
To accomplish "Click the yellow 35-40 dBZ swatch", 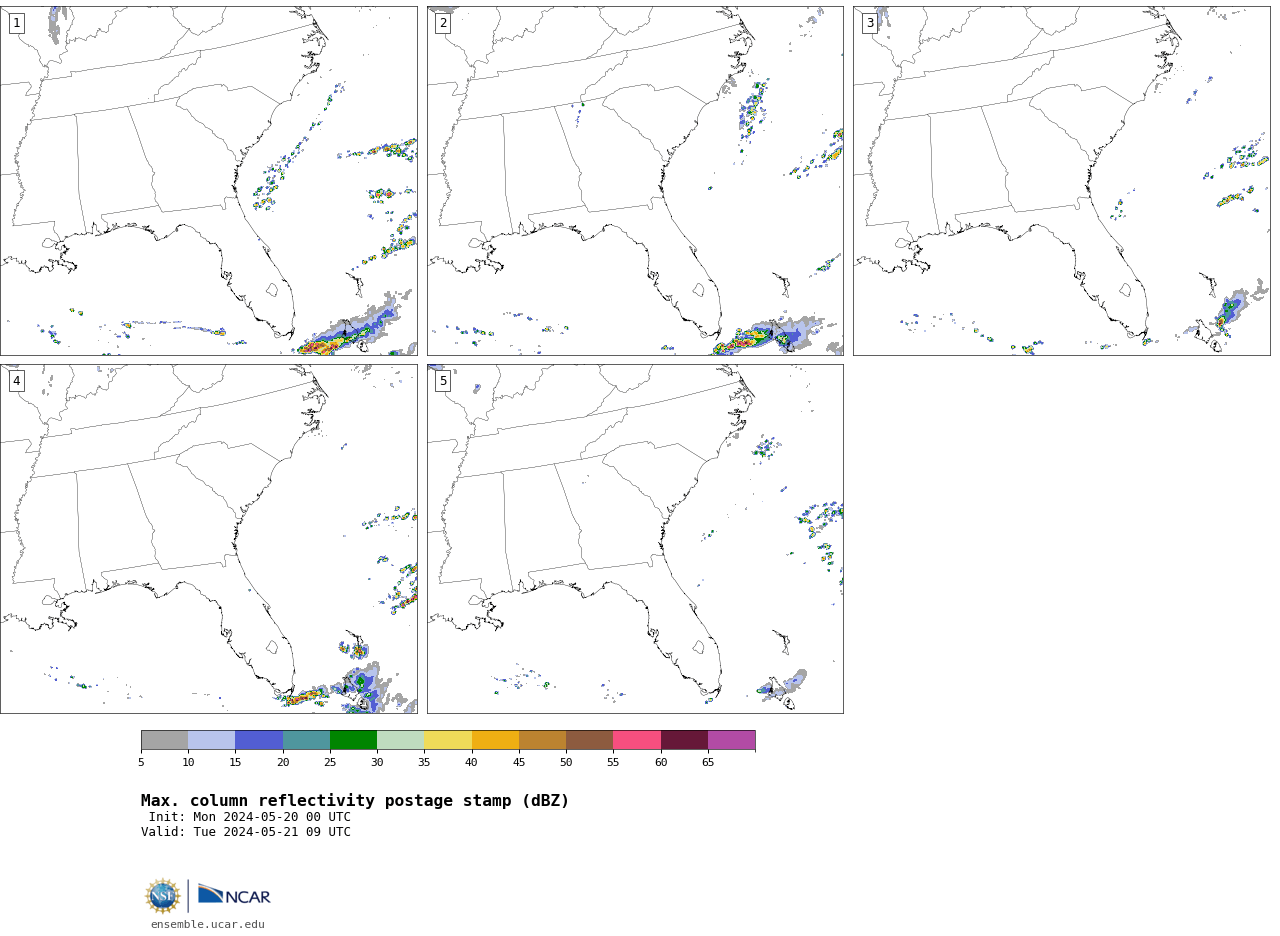I will click(448, 740).
